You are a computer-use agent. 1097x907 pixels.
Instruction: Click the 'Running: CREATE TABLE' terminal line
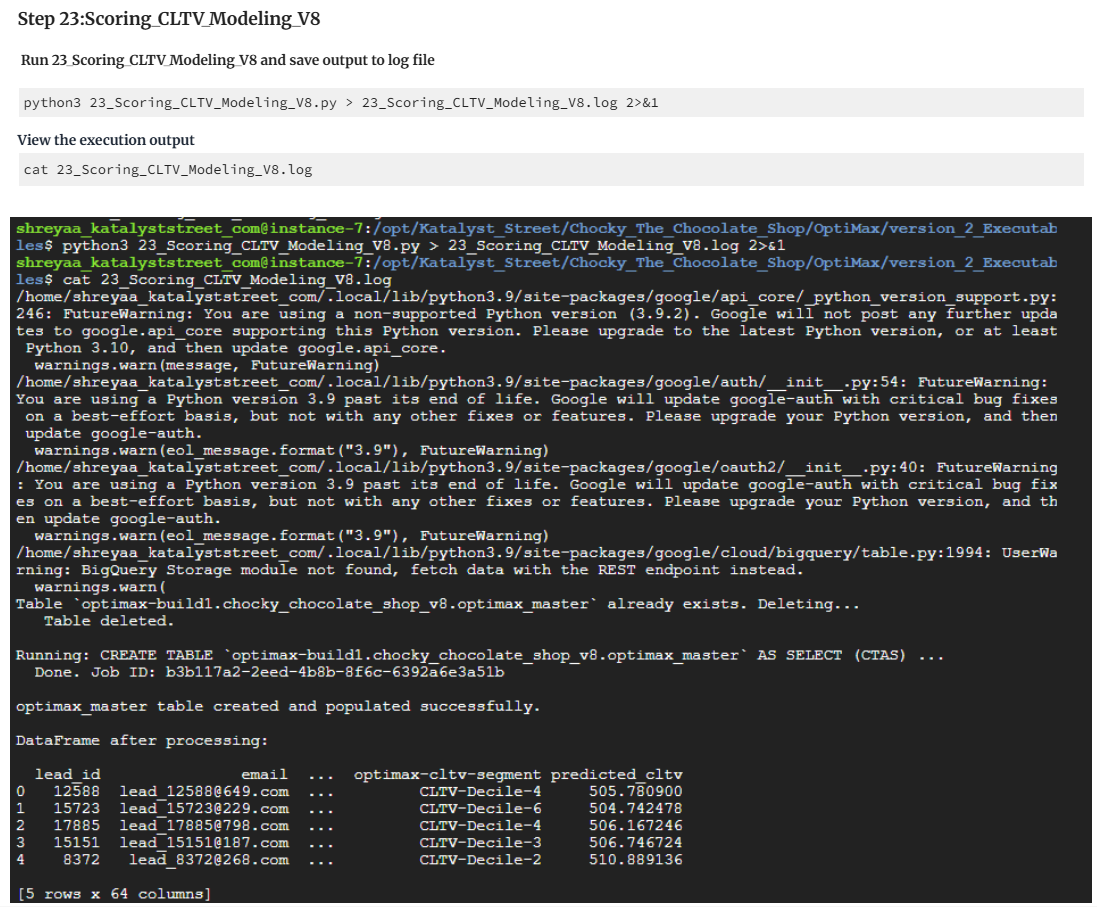480,655
